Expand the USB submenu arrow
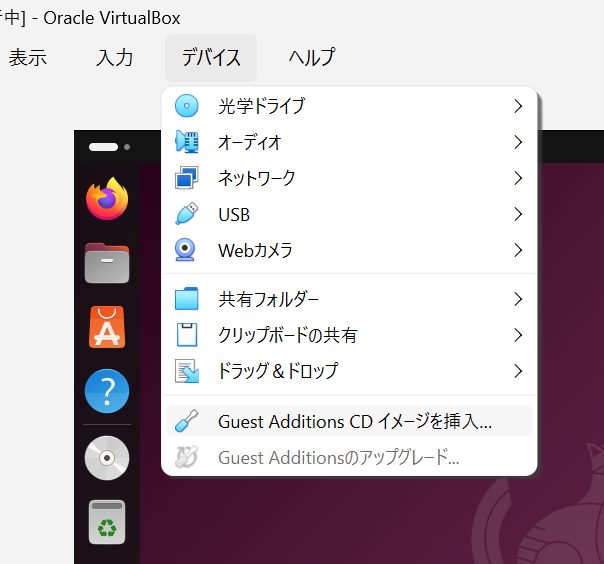Viewport: 604px width, 564px height. (518, 214)
